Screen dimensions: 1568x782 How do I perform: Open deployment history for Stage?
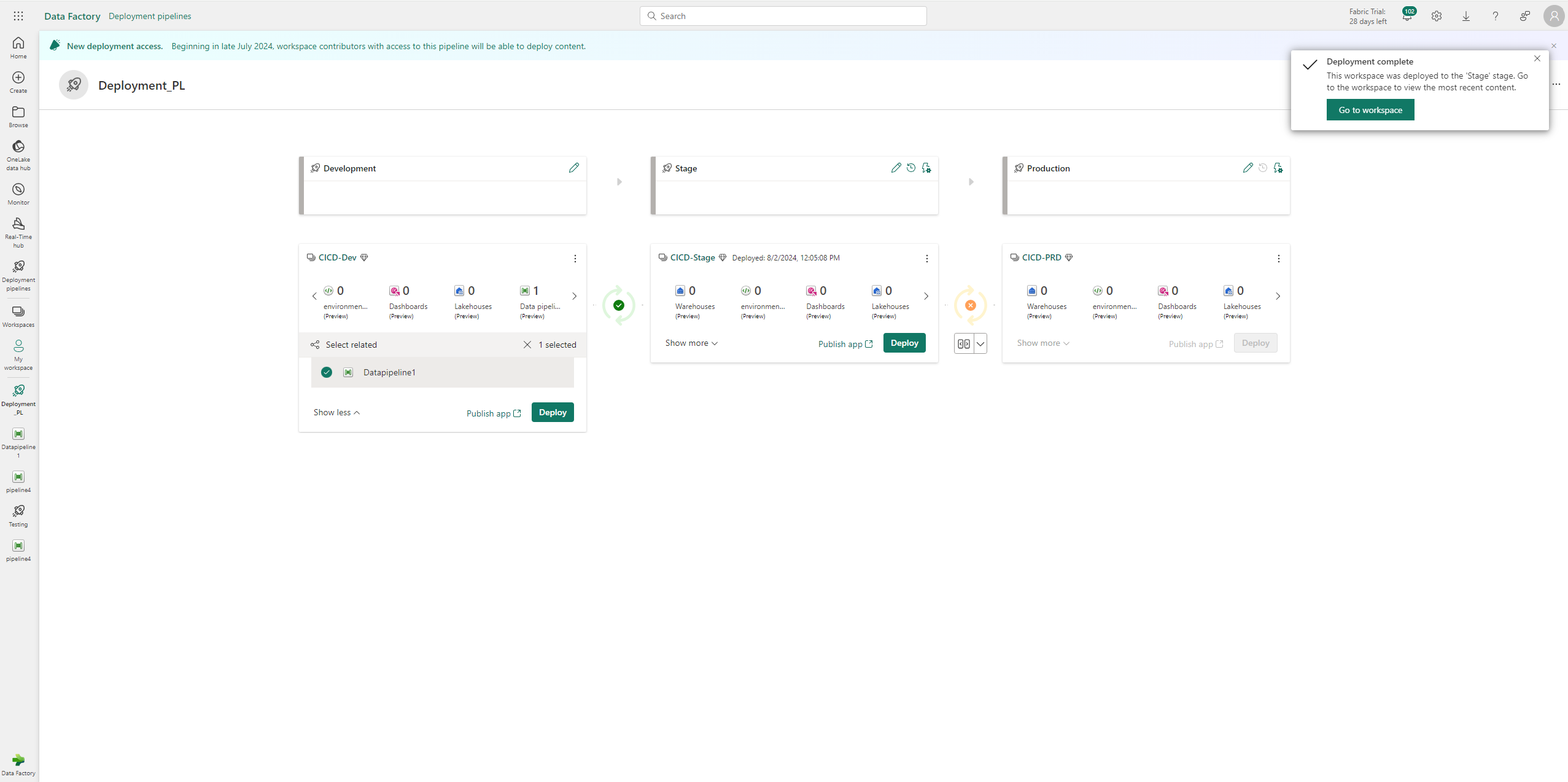coord(911,168)
